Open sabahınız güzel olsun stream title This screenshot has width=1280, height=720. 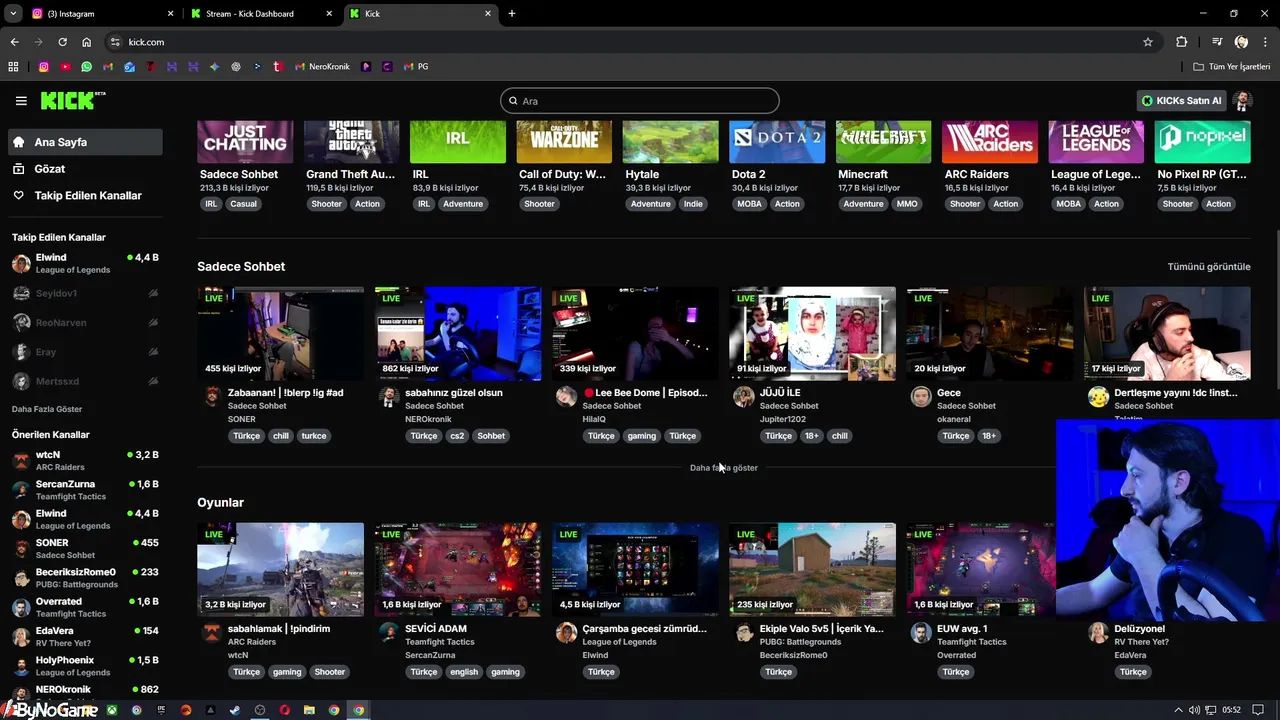(x=454, y=393)
